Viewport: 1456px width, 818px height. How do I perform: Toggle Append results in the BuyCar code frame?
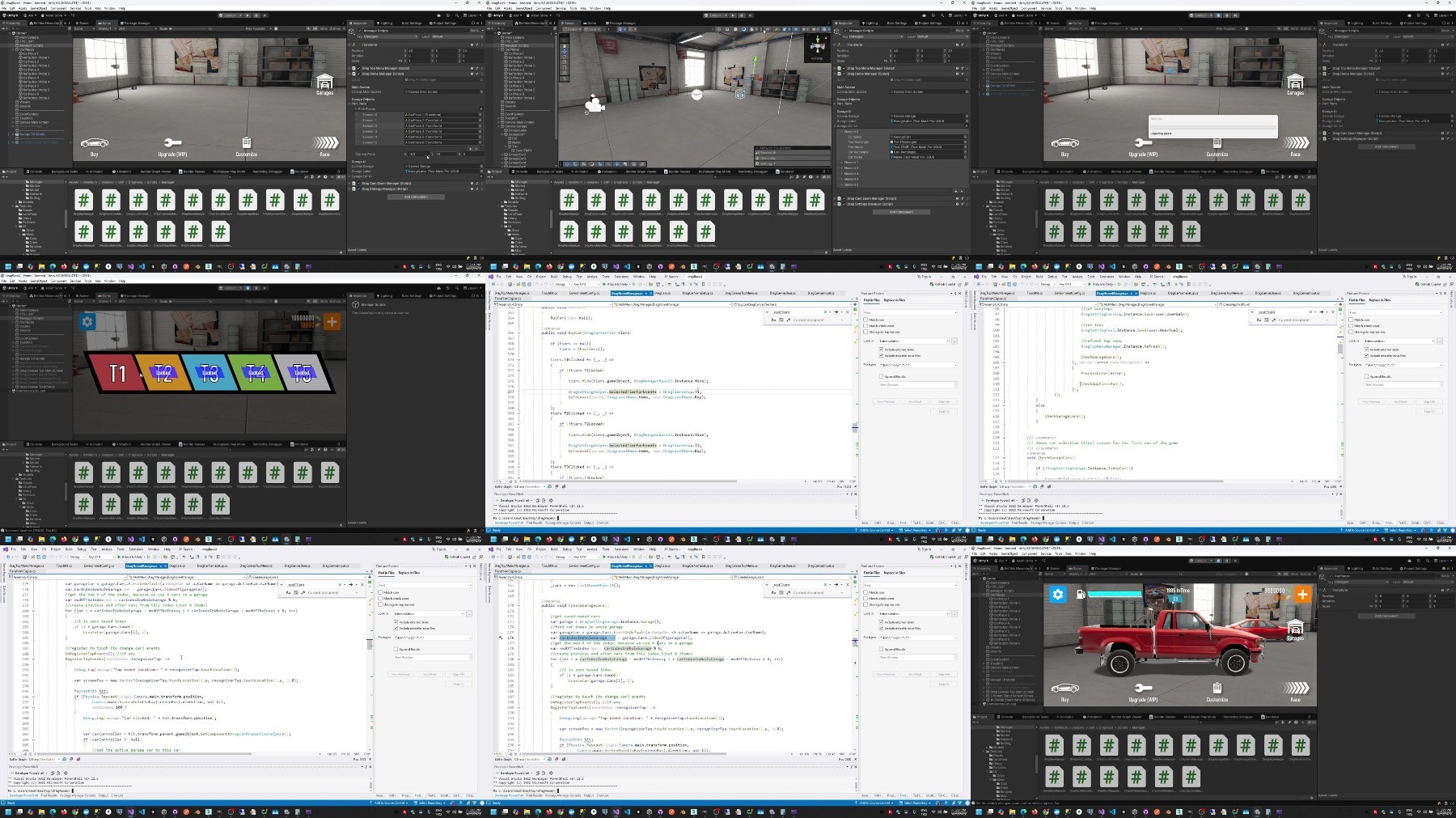point(881,376)
